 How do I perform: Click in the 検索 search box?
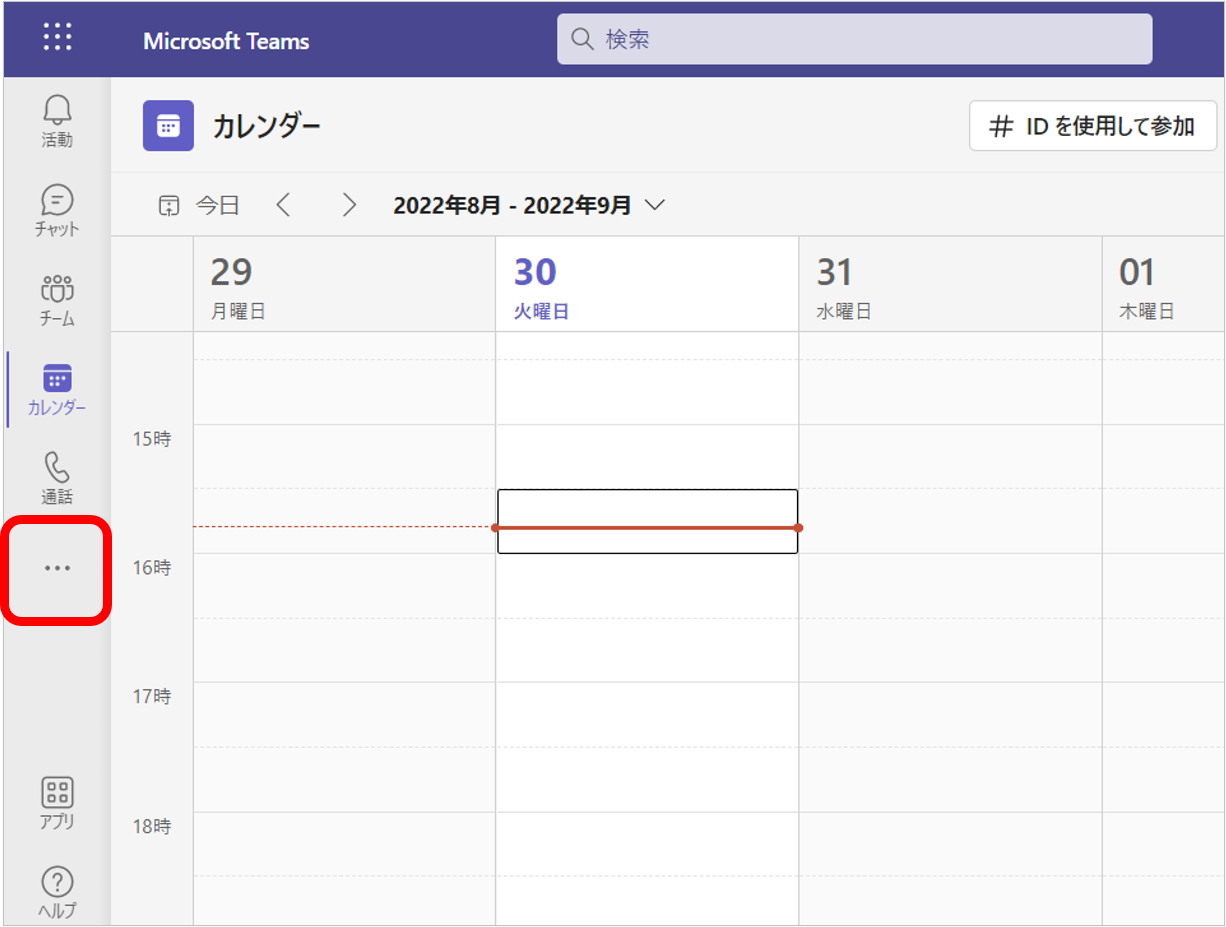click(x=854, y=39)
